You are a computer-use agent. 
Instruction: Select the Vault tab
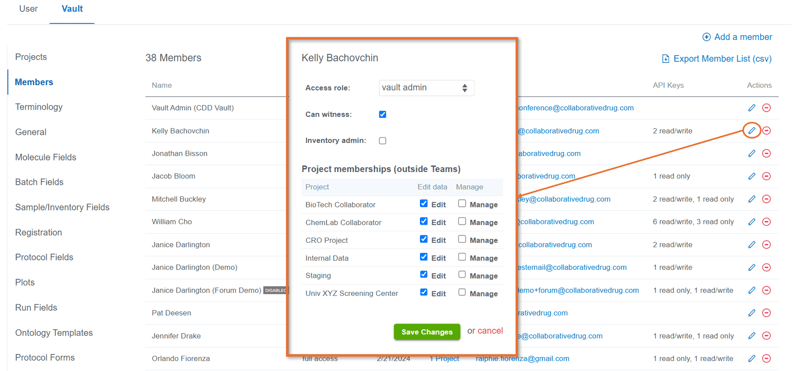[x=72, y=9]
